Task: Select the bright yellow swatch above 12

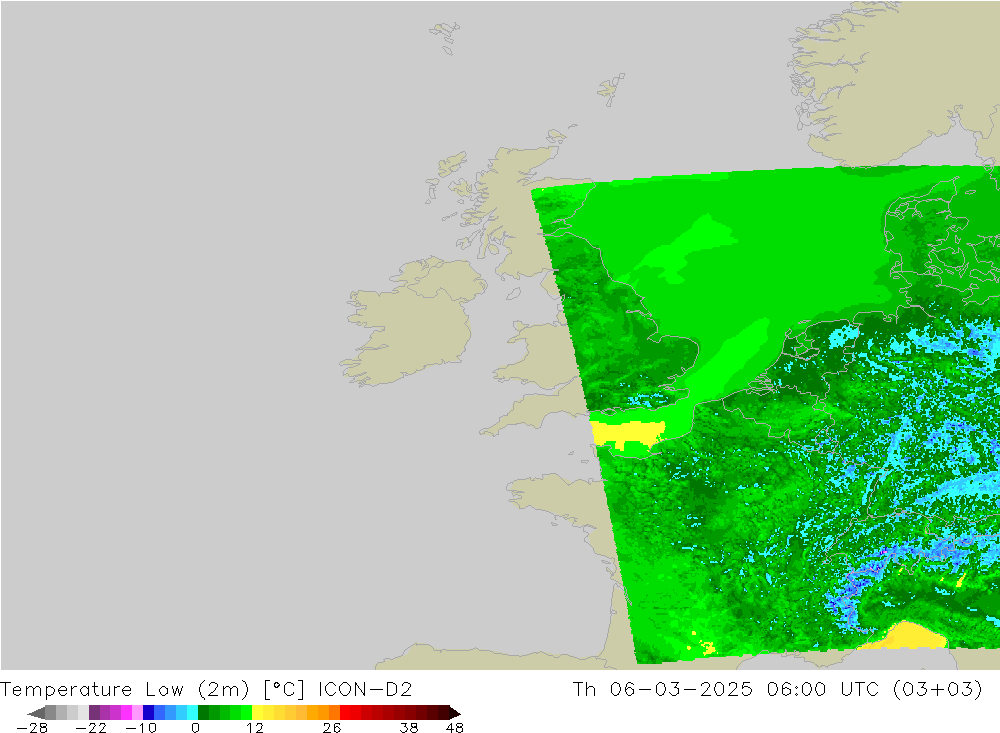Action: click(x=258, y=713)
